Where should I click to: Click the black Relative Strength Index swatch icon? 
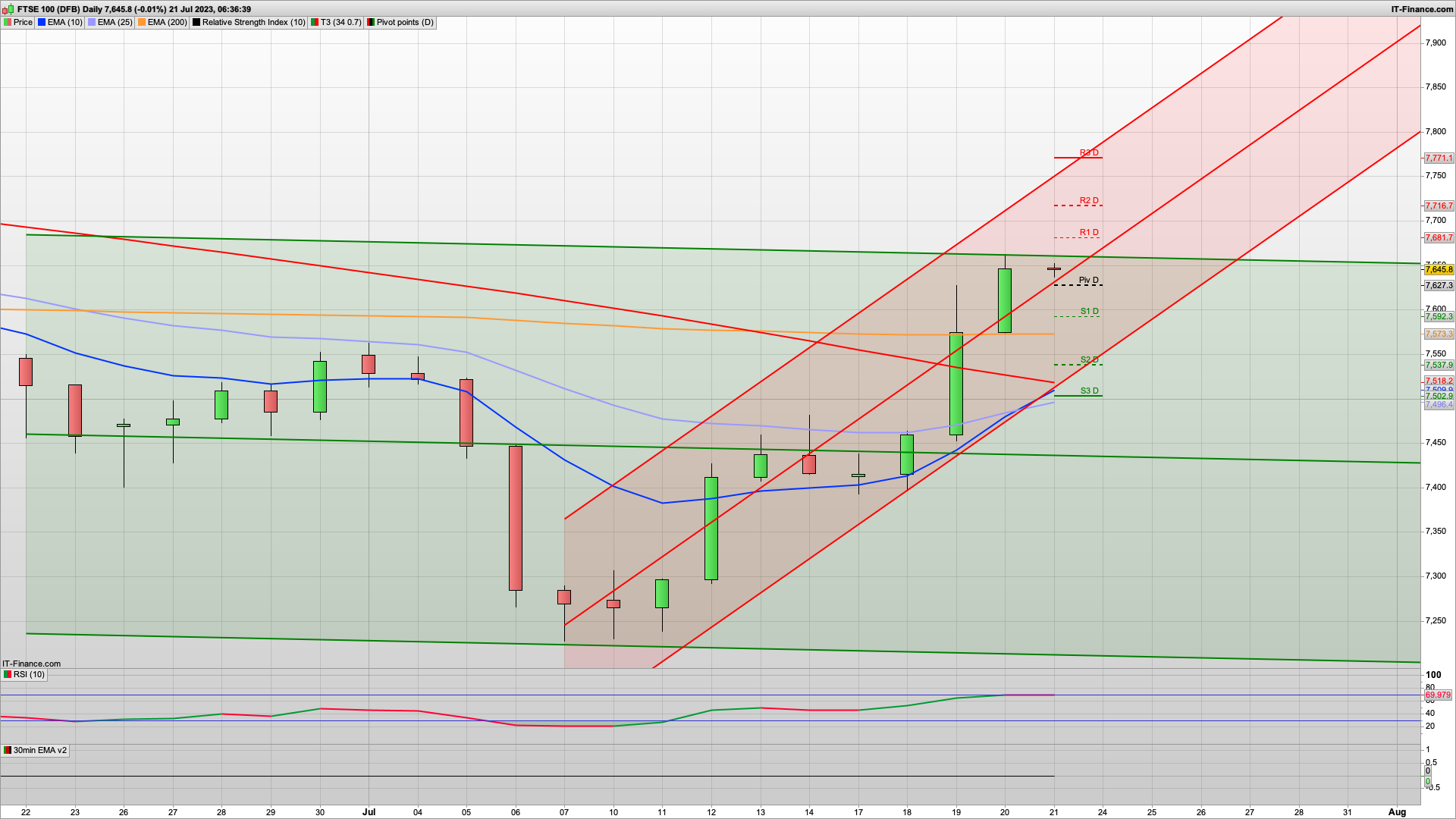[196, 22]
